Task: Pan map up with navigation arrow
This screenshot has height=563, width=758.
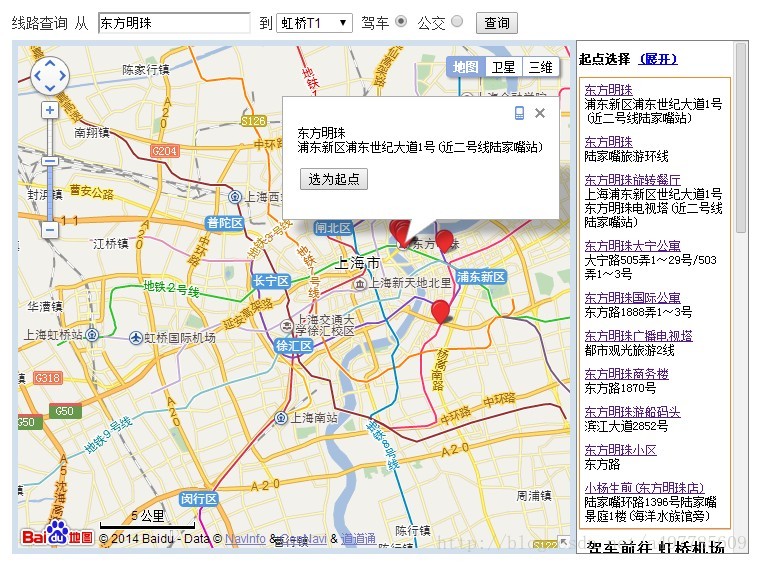Action: pyautogui.click(x=50, y=64)
